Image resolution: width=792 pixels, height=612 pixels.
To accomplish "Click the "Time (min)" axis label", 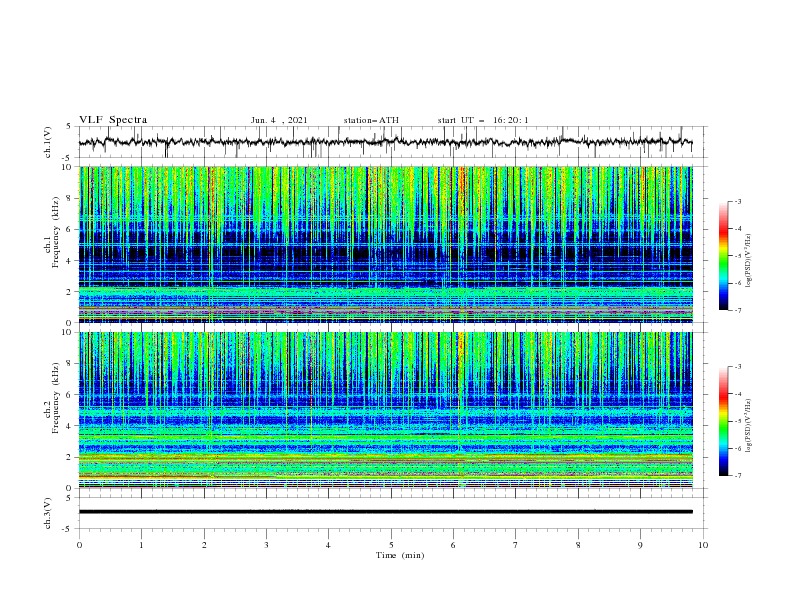I will 400,555.
